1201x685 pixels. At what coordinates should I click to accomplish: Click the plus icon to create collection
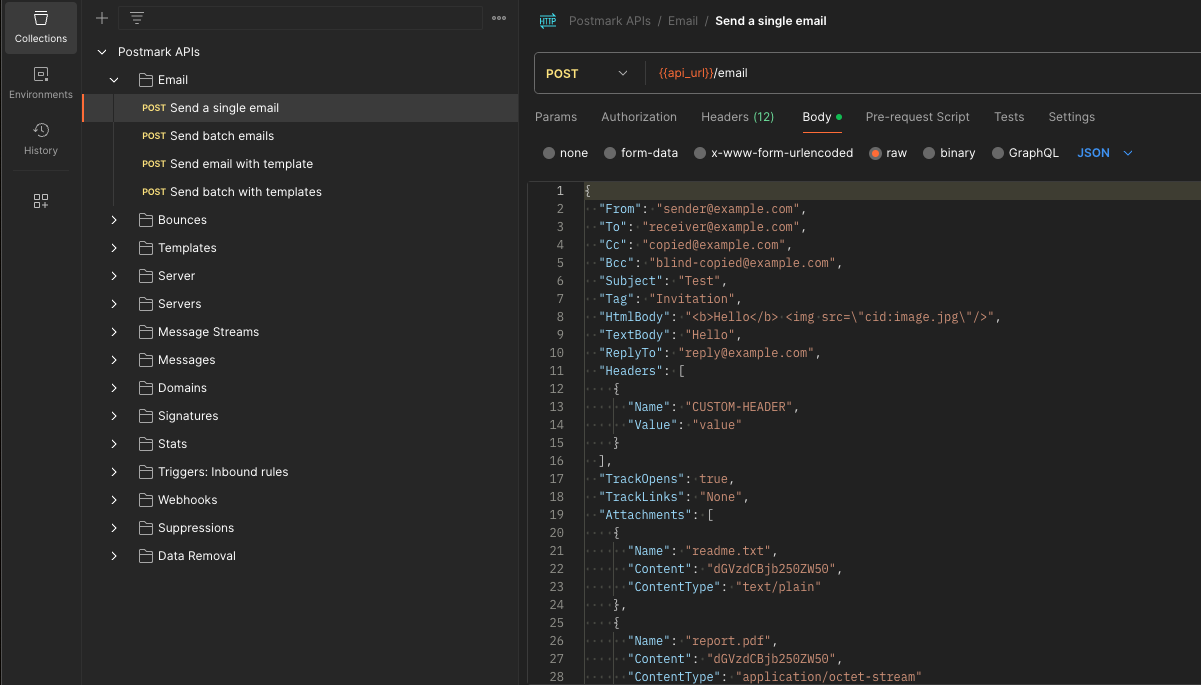click(101, 18)
